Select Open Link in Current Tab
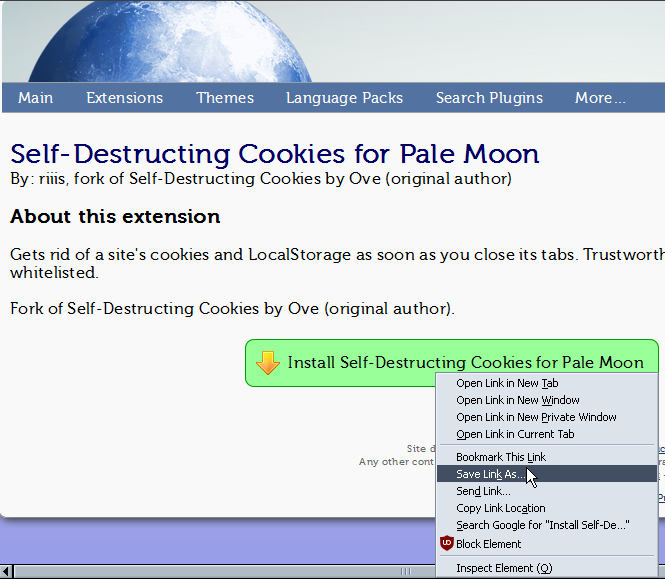 tap(547, 434)
